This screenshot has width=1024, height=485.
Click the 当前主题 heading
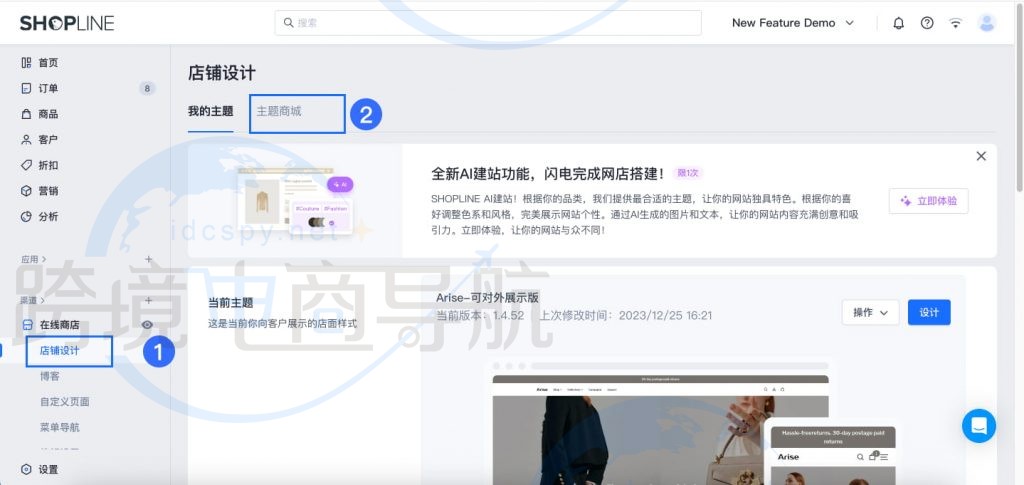pos(231,303)
